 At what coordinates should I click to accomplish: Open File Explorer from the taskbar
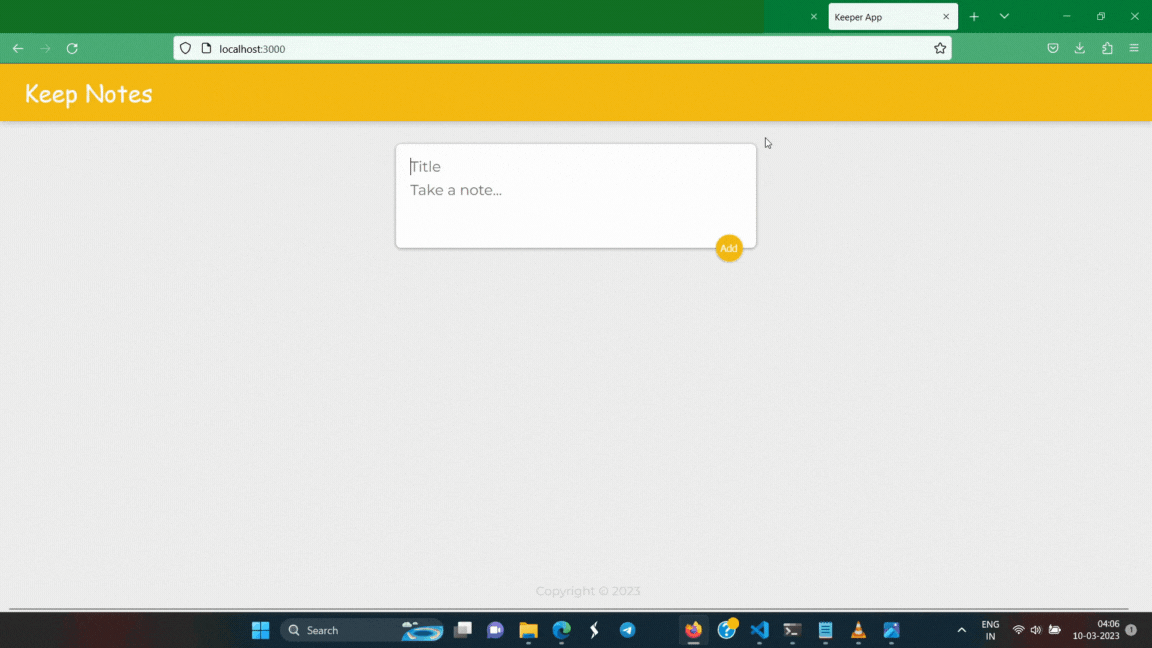(x=528, y=630)
